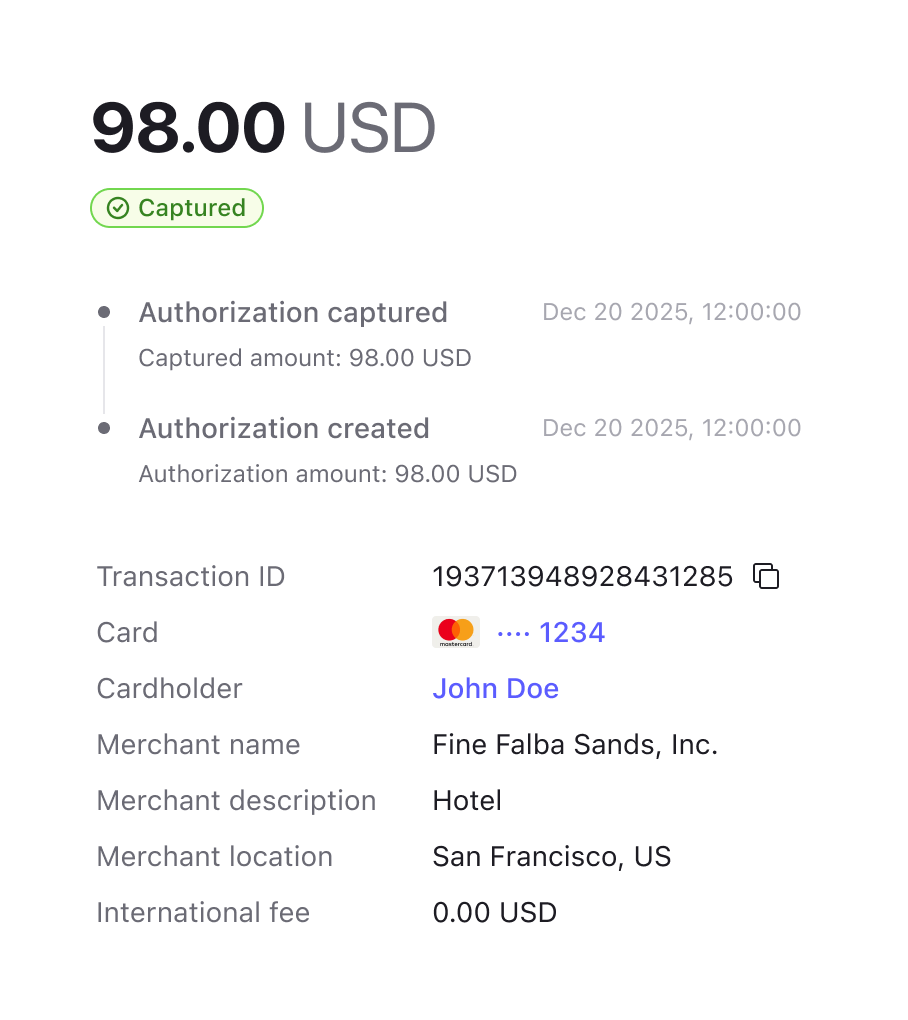Select the transaction ID number text

[x=583, y=576]
